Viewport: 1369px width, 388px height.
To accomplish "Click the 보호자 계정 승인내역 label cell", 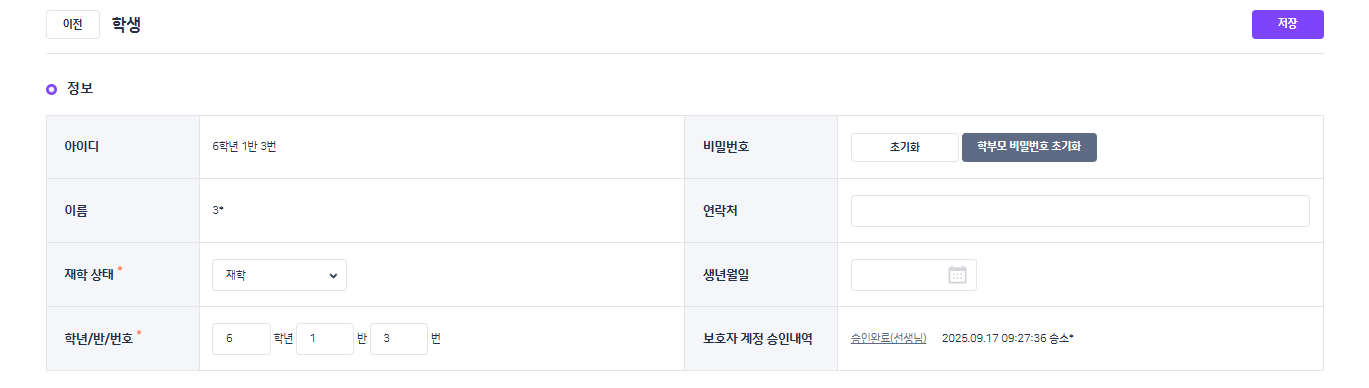I will tap(761, 339).
